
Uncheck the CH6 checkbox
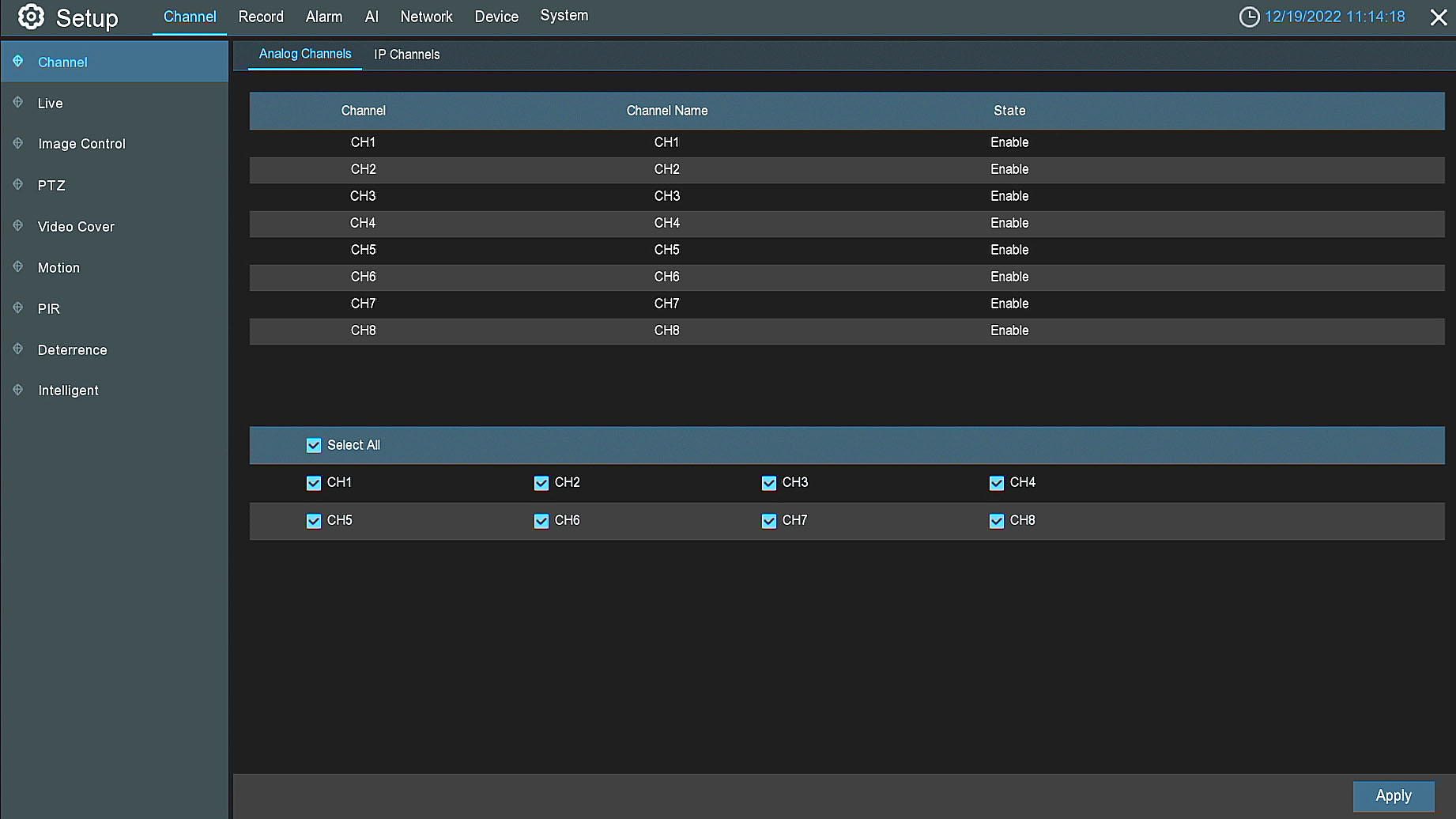click(x=541, y=521)
